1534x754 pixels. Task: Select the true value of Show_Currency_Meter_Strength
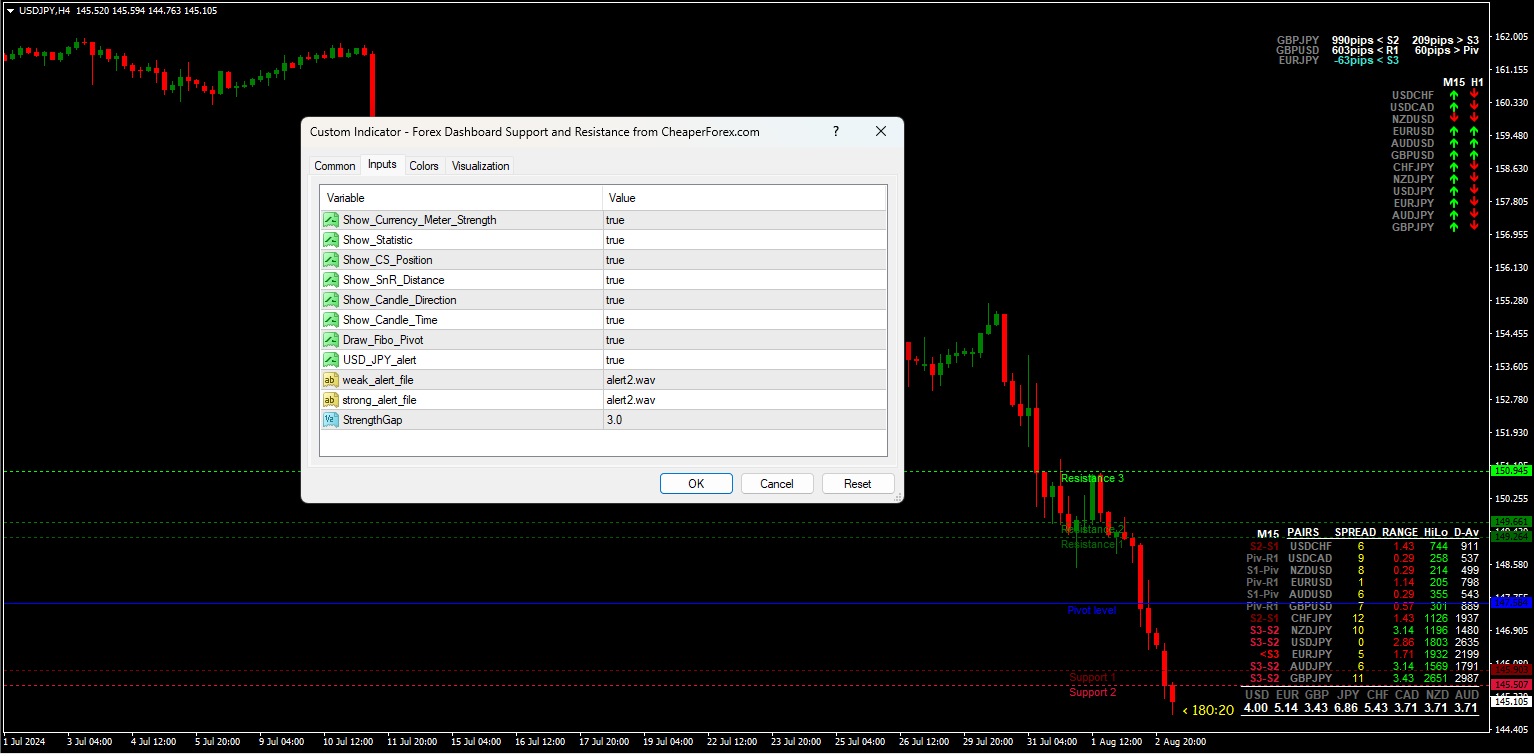[x=744, y=220]
